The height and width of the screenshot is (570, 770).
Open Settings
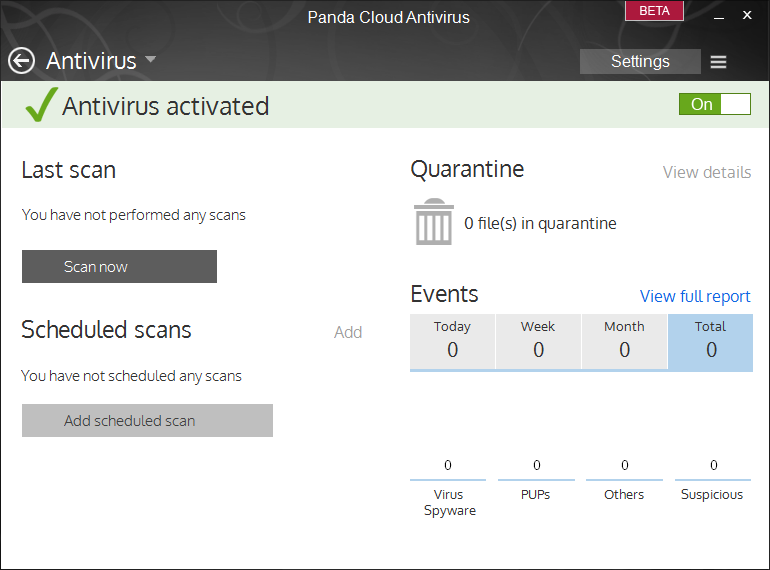click(640, 61)
